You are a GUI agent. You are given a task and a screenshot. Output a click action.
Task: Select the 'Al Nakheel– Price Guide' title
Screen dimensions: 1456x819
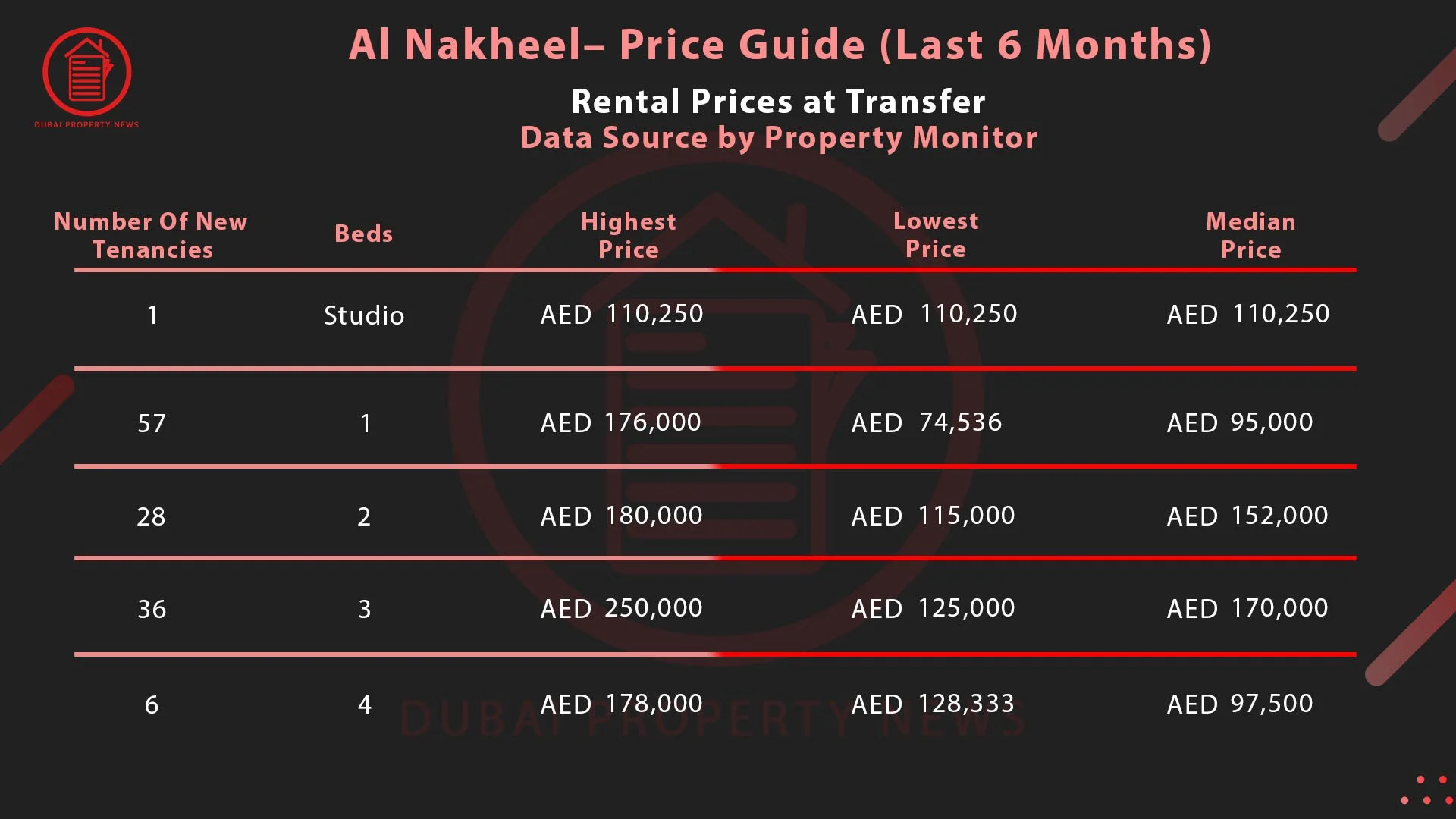[780, 45]
